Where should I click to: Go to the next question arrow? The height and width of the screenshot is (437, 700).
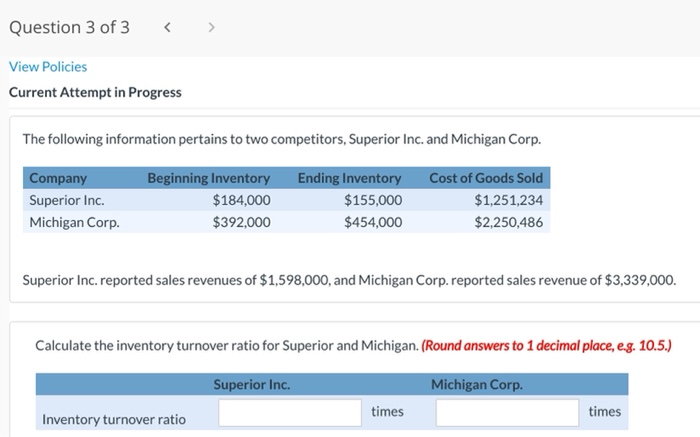[211, 28]
